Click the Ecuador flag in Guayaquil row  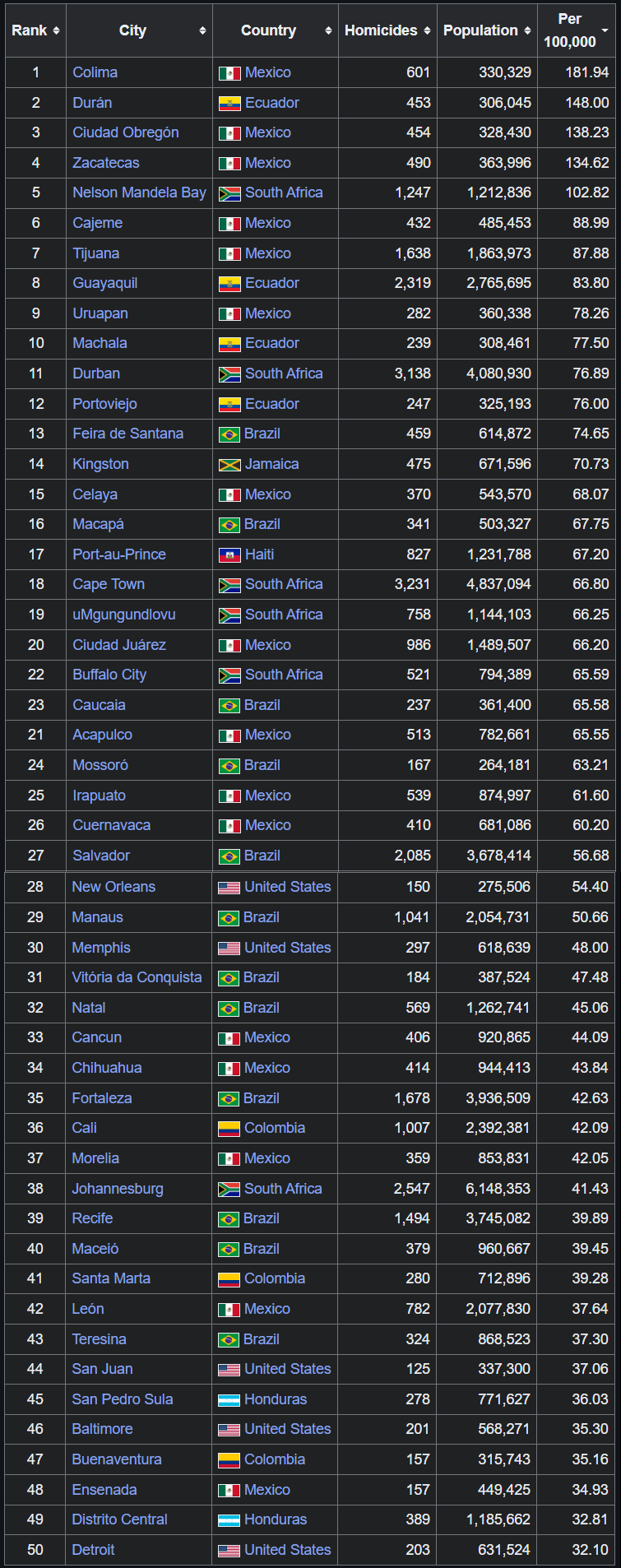tap(229, 284)
